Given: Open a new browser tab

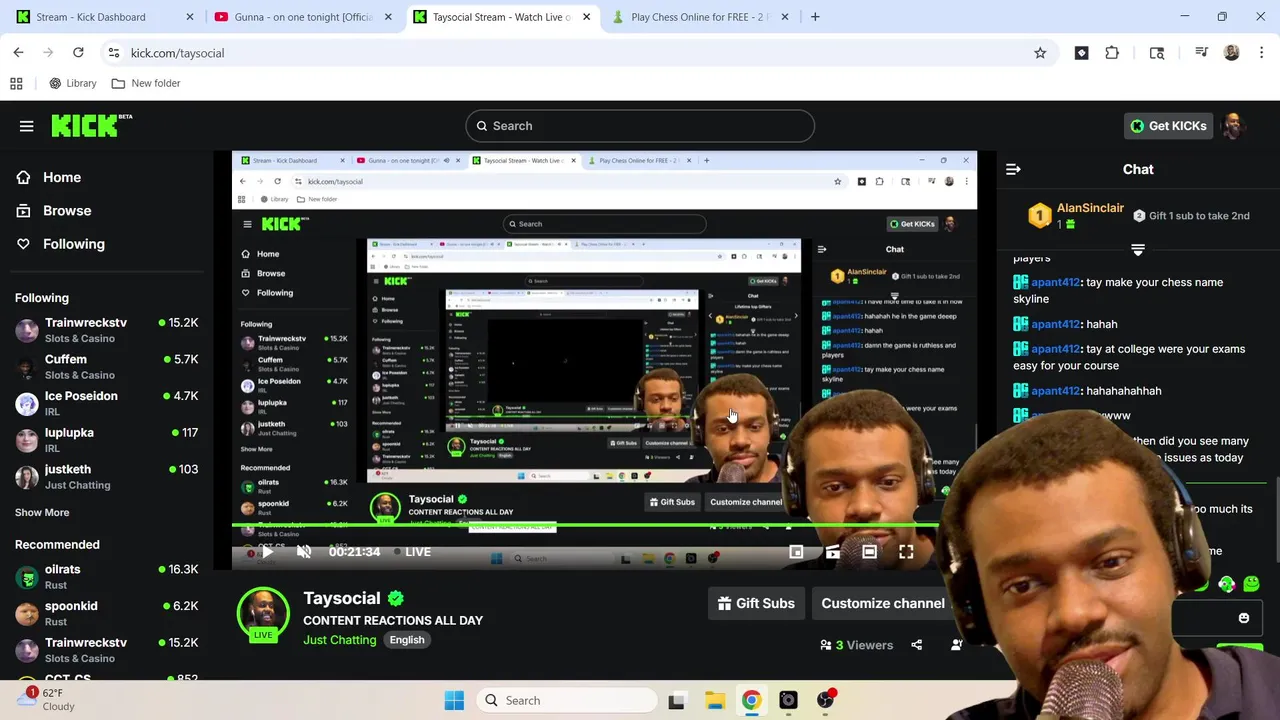Looking at the screenshot, I should (x=815, y=17).
